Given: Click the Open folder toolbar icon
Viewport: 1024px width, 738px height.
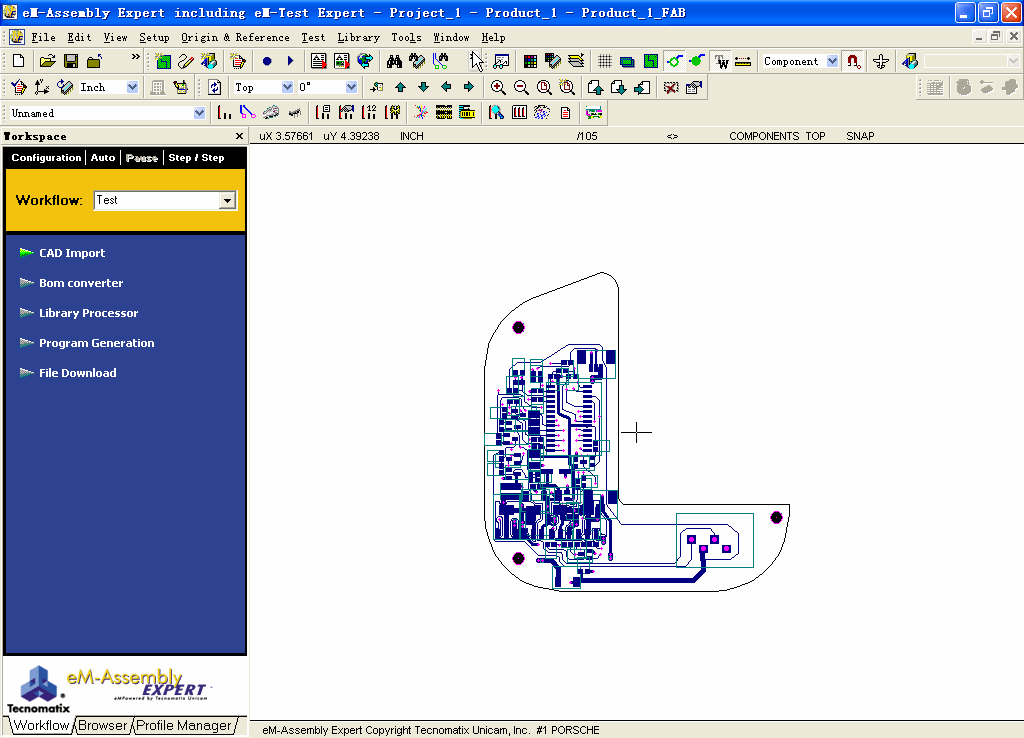Looking at the screenshot, I should point(47,61).
